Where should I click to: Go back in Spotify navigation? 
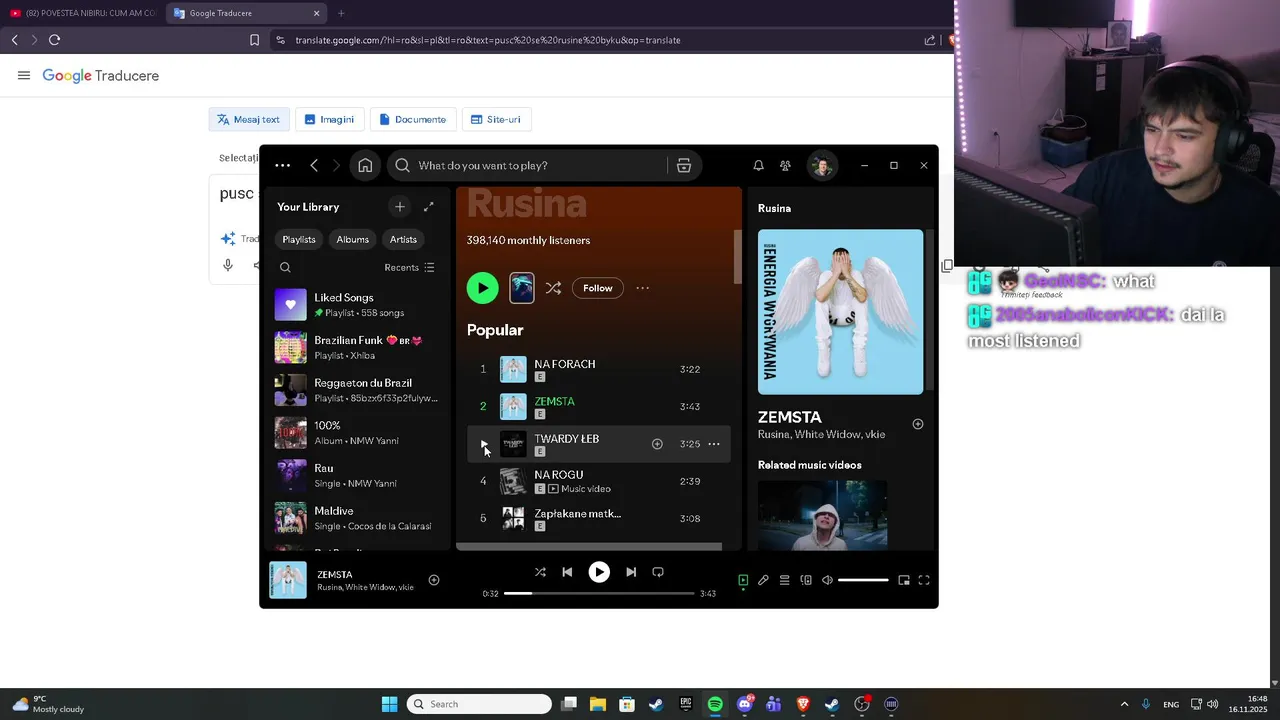pos(314,166)
